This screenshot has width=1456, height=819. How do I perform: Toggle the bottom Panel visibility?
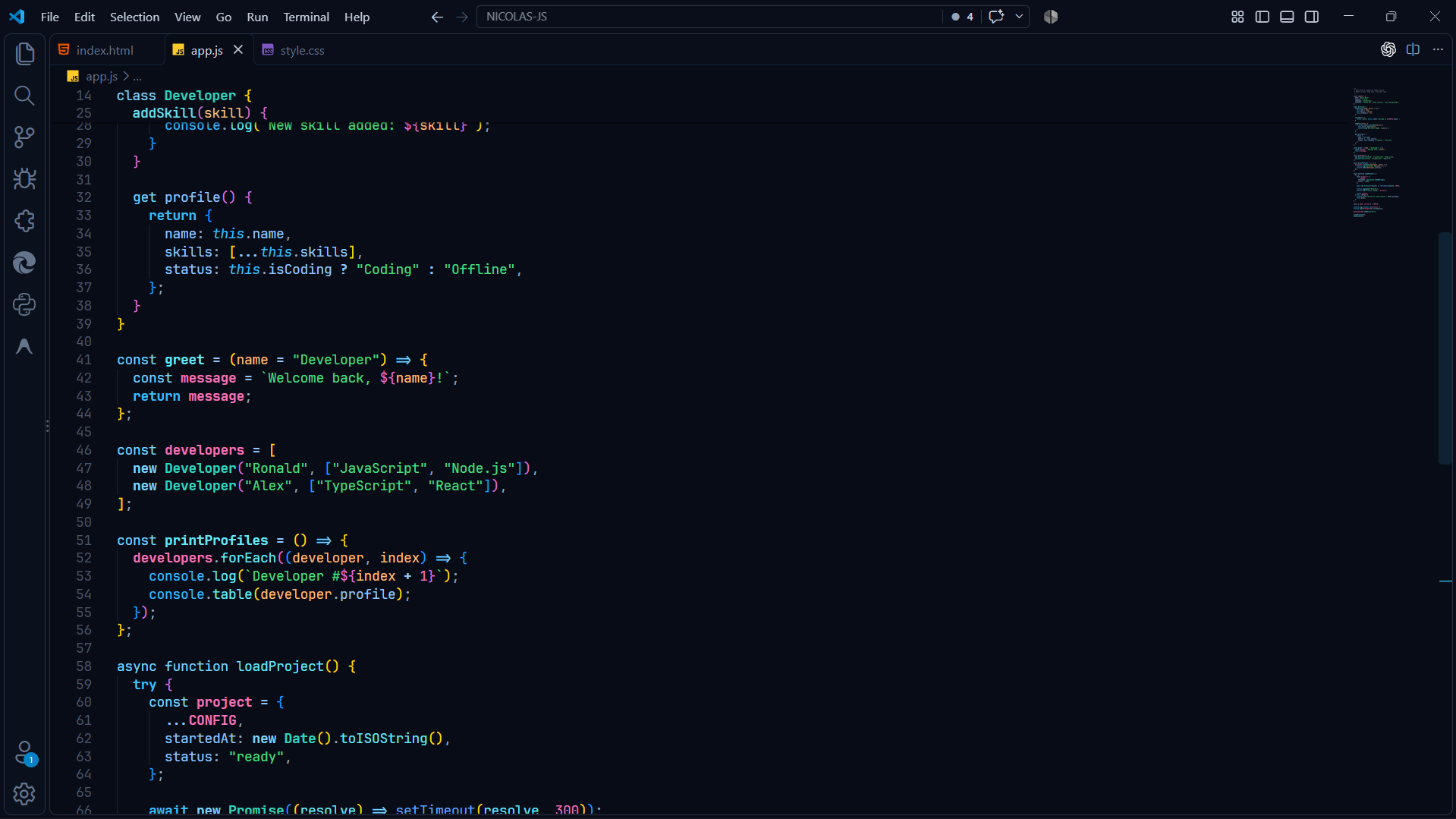pyautogui.click(x=1287, y=17)
